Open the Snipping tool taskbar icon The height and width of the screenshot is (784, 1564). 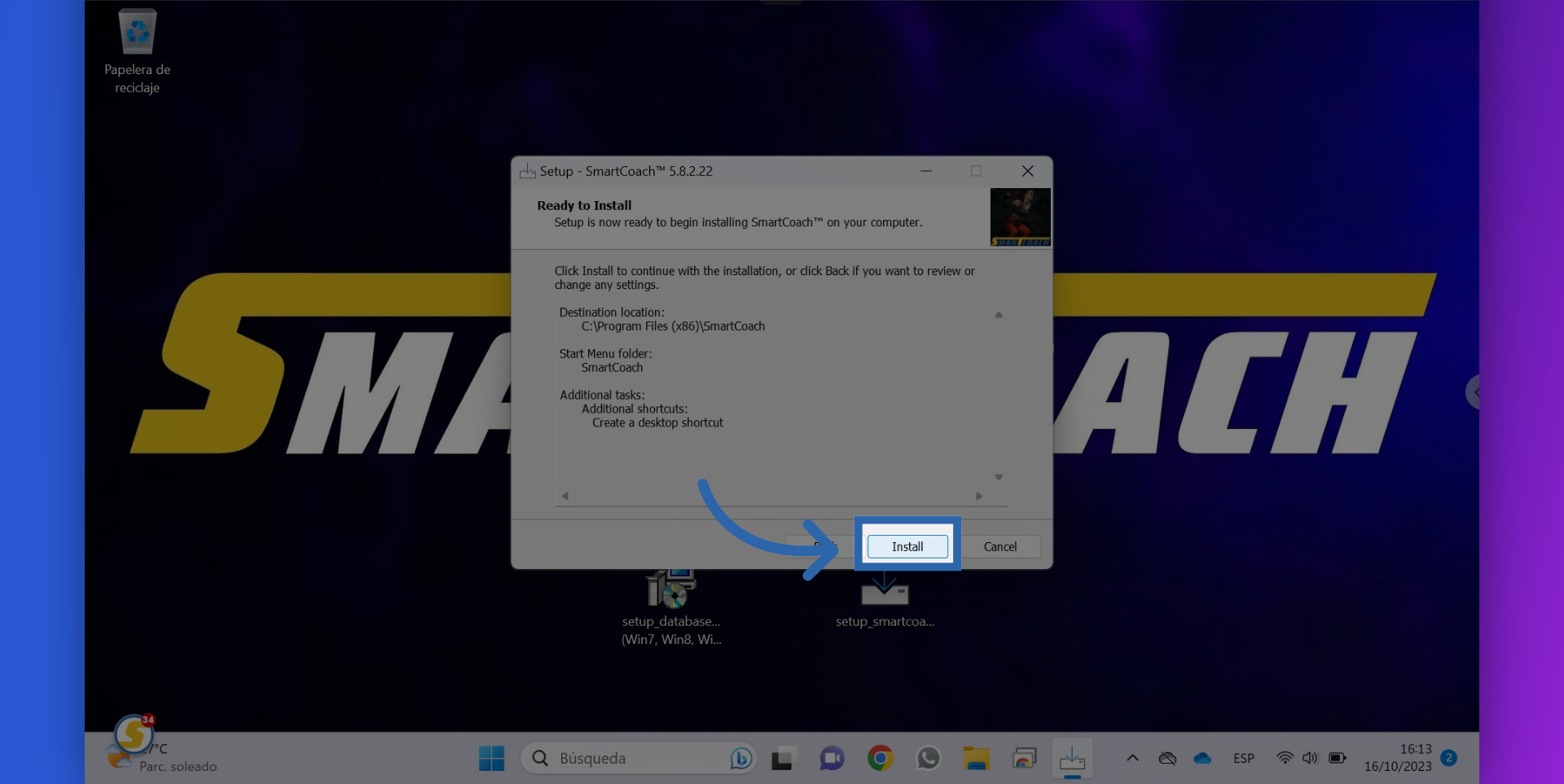pos(1024,758)
